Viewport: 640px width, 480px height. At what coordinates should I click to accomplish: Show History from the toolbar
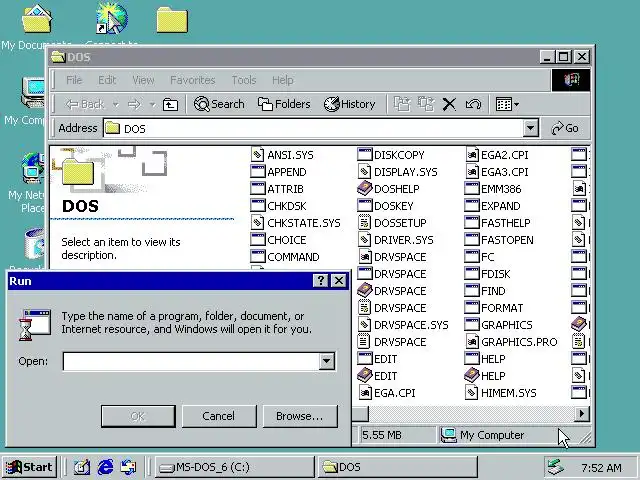pos(349,104)
